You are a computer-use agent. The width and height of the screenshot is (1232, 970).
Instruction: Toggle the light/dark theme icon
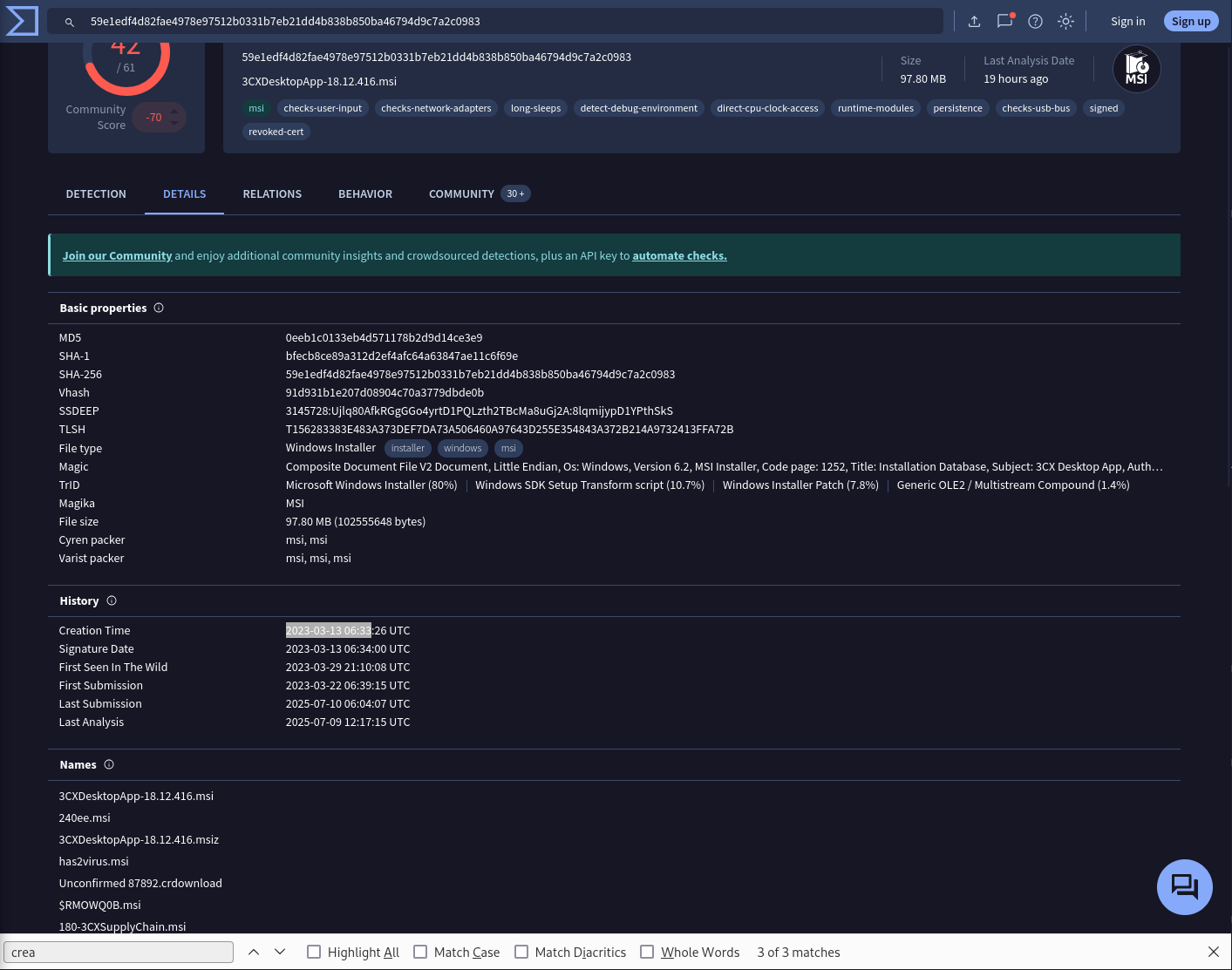(x=1066, y=22)
